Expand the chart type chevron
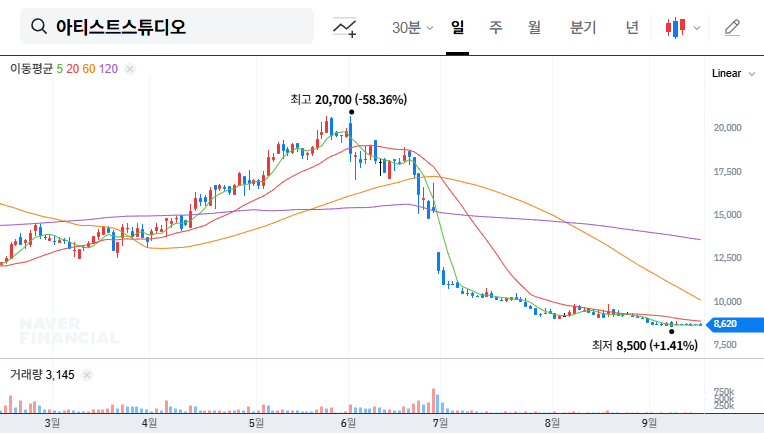The width and height of the screenshot is (764, 433). click(697, 28)
